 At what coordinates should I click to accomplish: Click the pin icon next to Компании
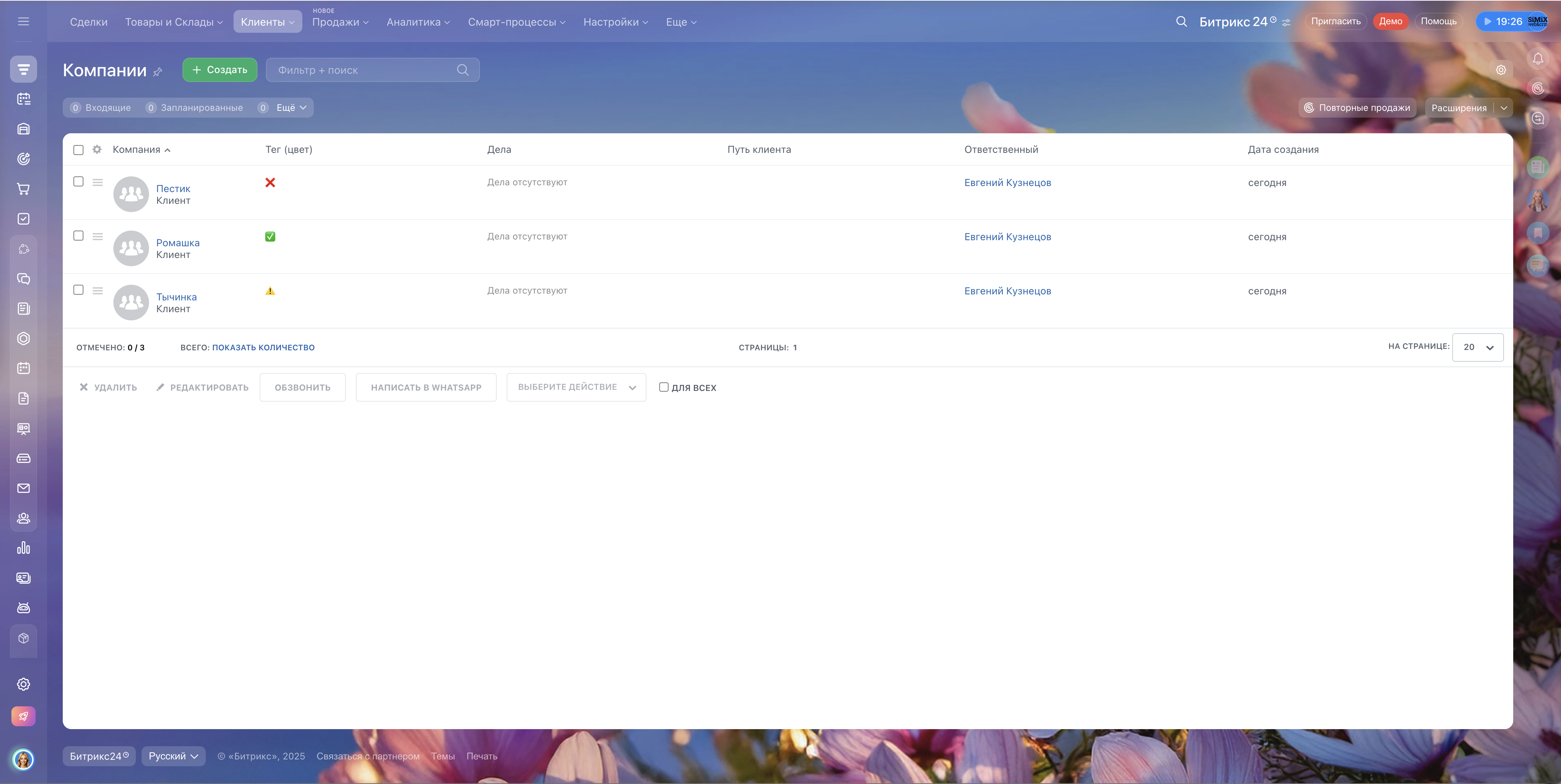coord(158,72)
